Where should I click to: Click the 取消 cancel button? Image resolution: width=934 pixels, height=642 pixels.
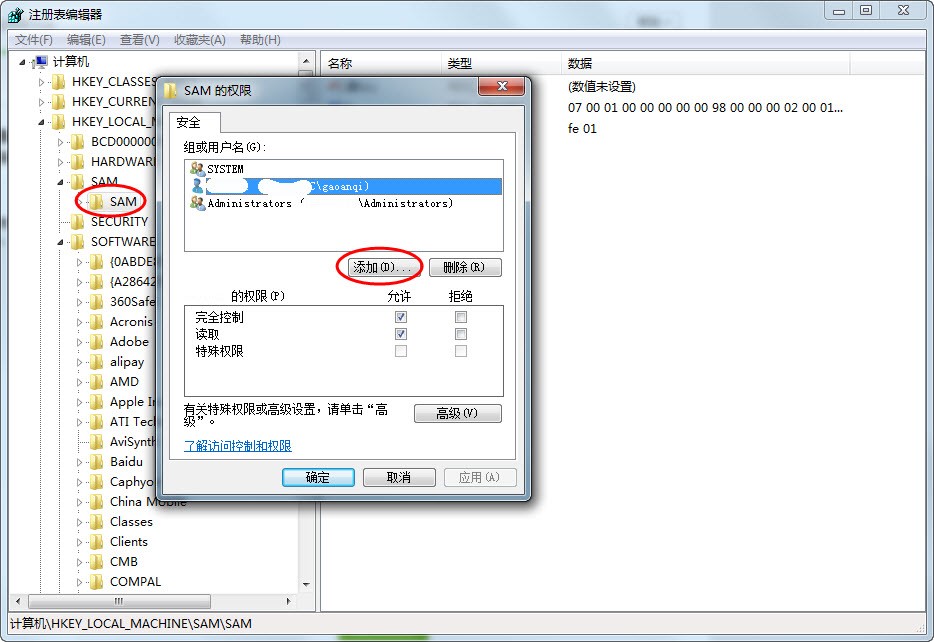[x=399, y=477]
